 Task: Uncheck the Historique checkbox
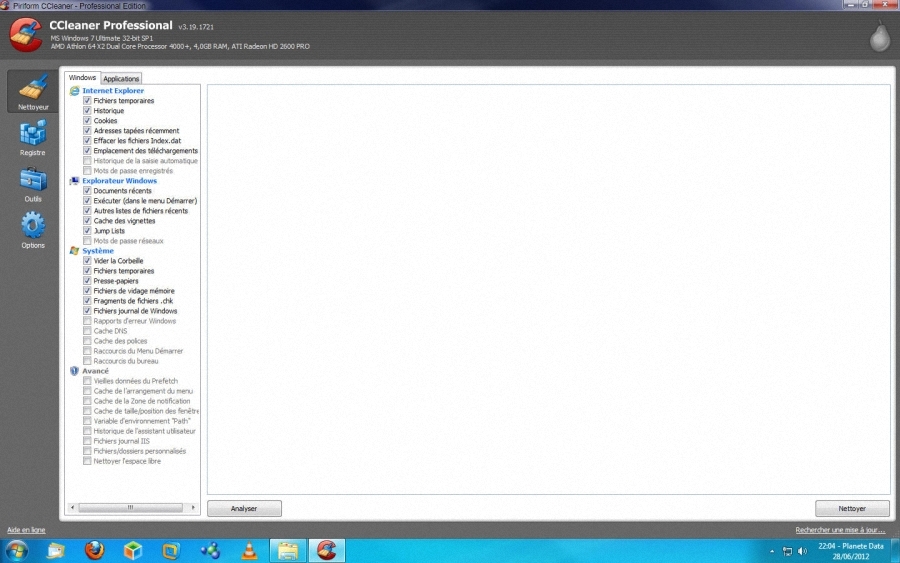(87, 111)
